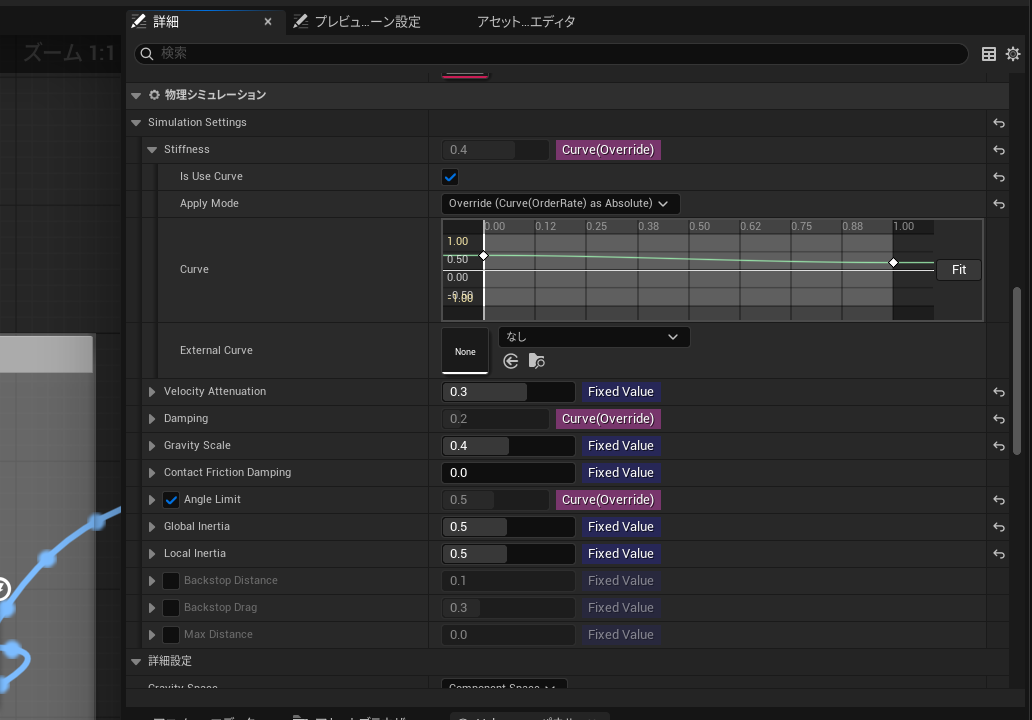Focus the details search field

pyautogui.click(x=551, y=54)
